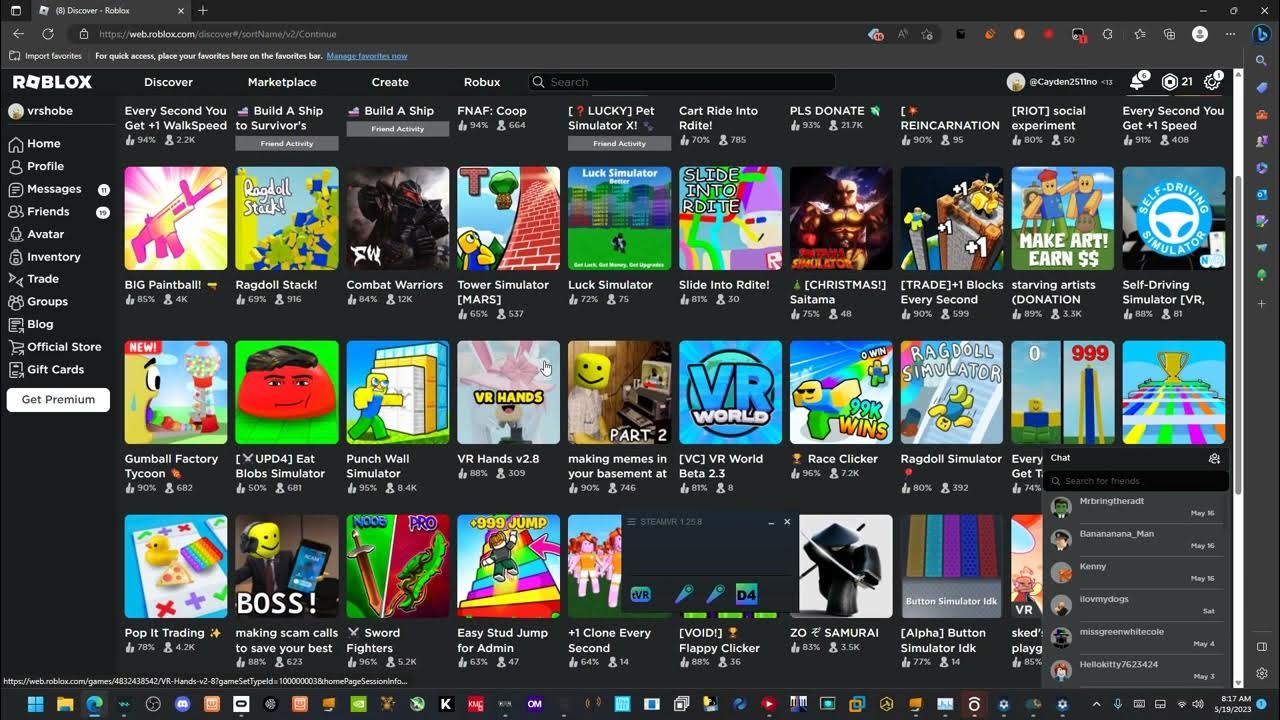
Task: Open chat with Banananana_Man
Action: click(x=1136, y=539)
